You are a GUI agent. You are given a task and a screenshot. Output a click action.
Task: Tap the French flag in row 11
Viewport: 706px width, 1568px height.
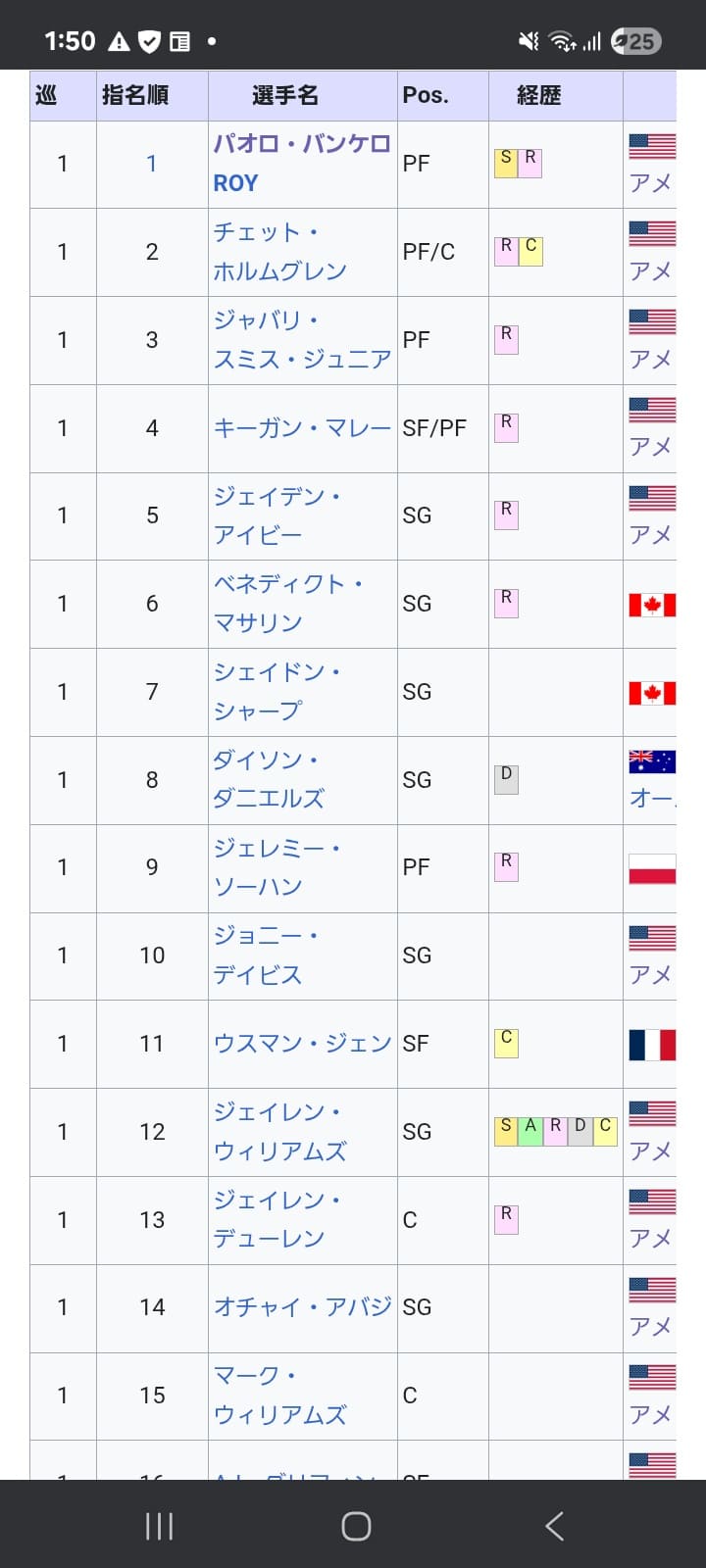point(652,1045)
